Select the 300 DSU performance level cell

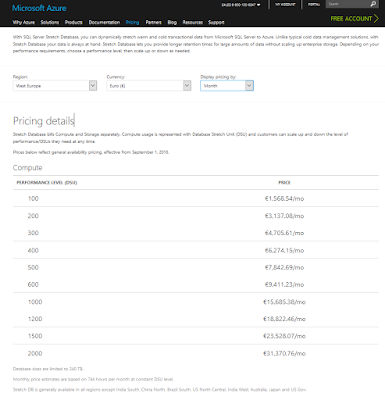[33, 233]
